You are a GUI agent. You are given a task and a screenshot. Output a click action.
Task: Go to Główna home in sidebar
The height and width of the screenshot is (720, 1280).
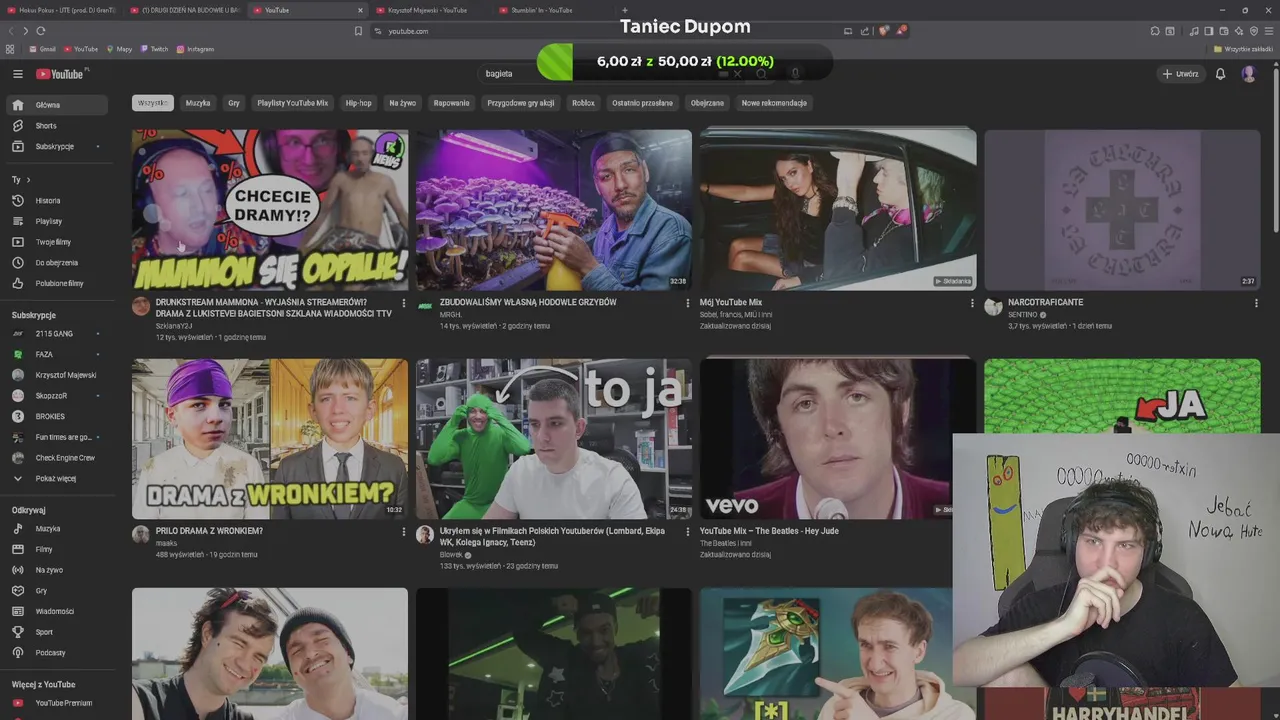pos(56,105)
